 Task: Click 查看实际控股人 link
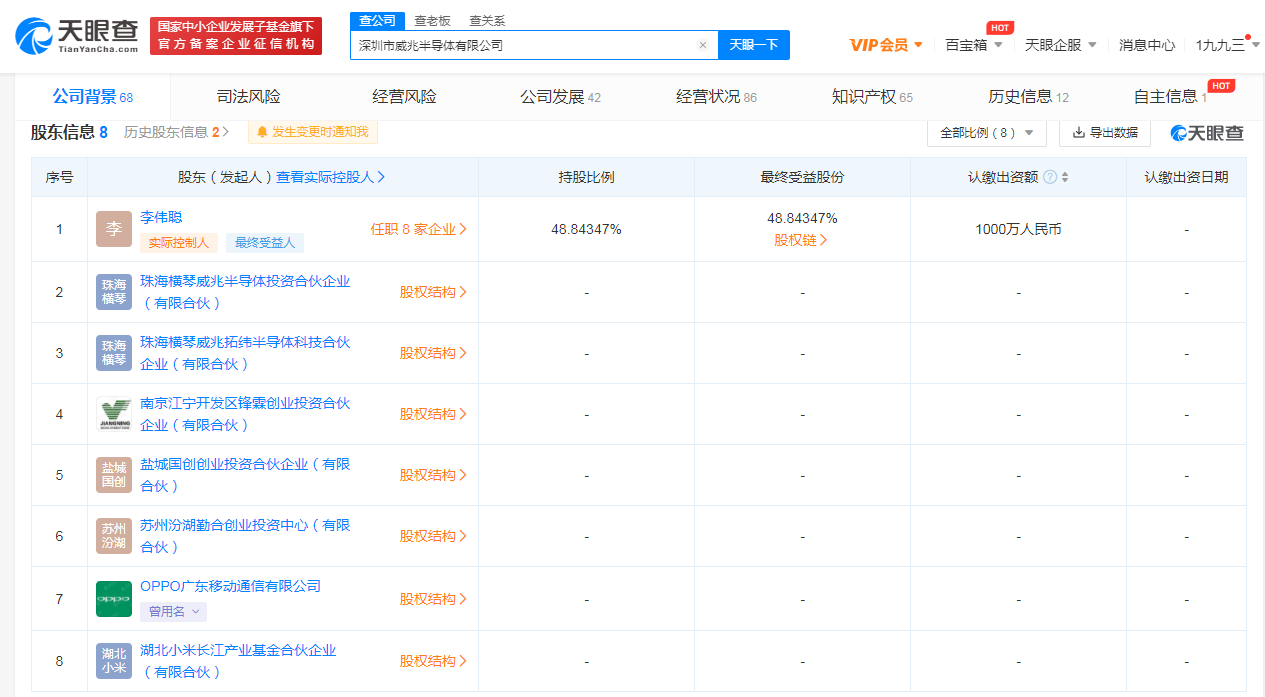pos(331,177)
